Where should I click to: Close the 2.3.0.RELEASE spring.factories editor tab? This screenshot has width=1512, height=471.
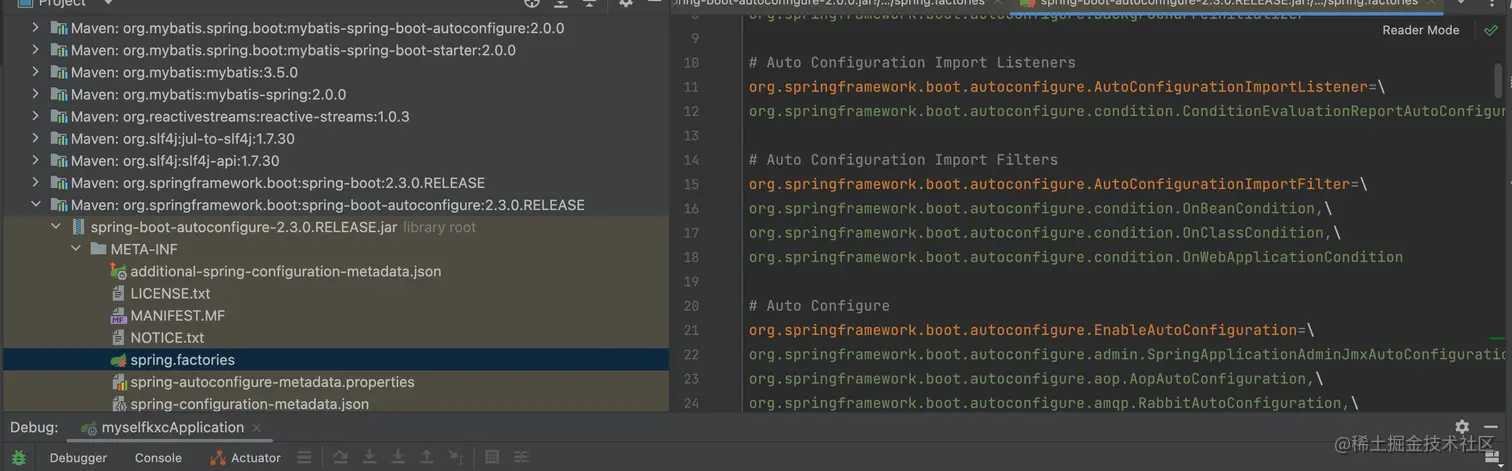[x=1430, y=3]
